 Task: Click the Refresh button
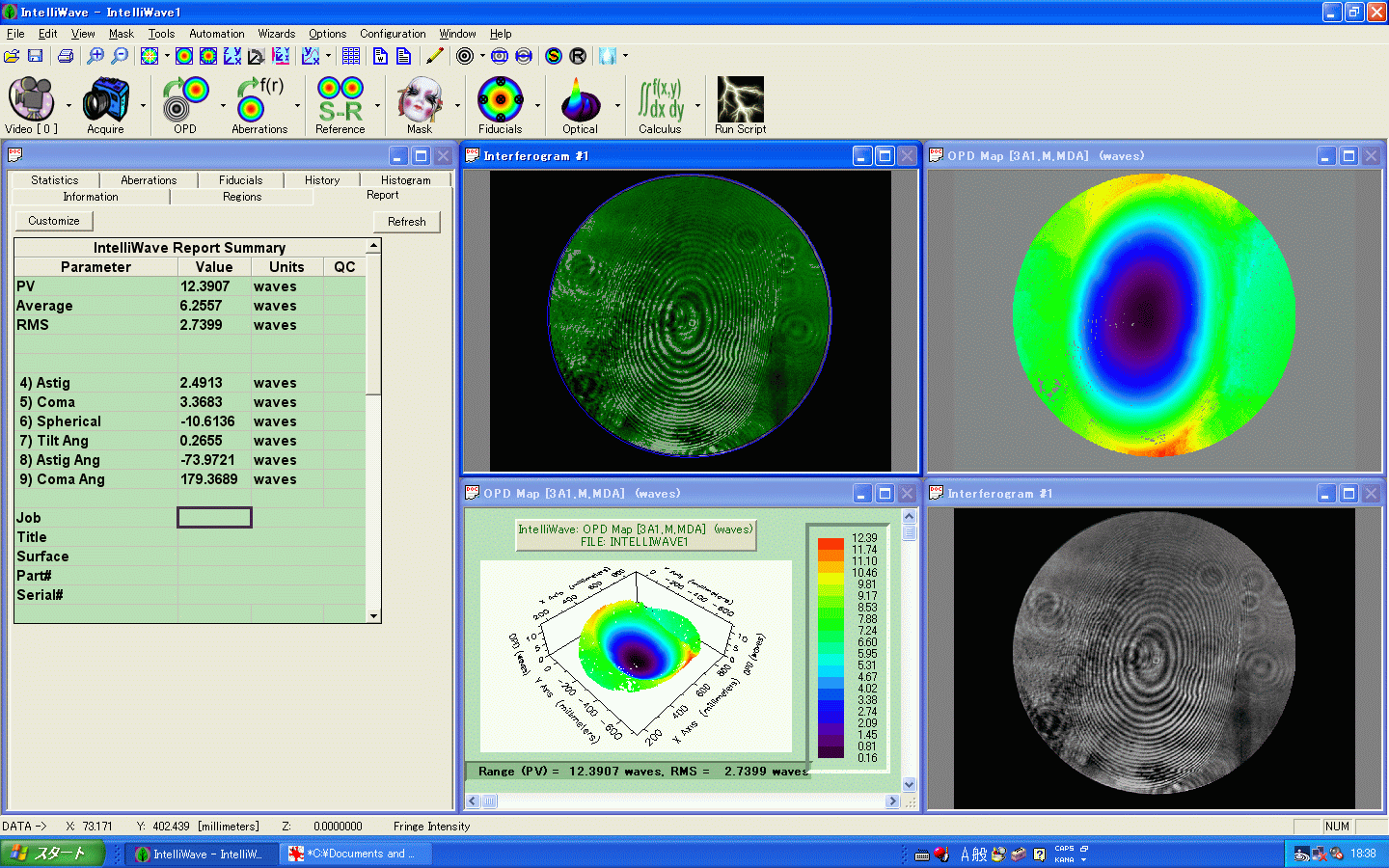(407, 222)
